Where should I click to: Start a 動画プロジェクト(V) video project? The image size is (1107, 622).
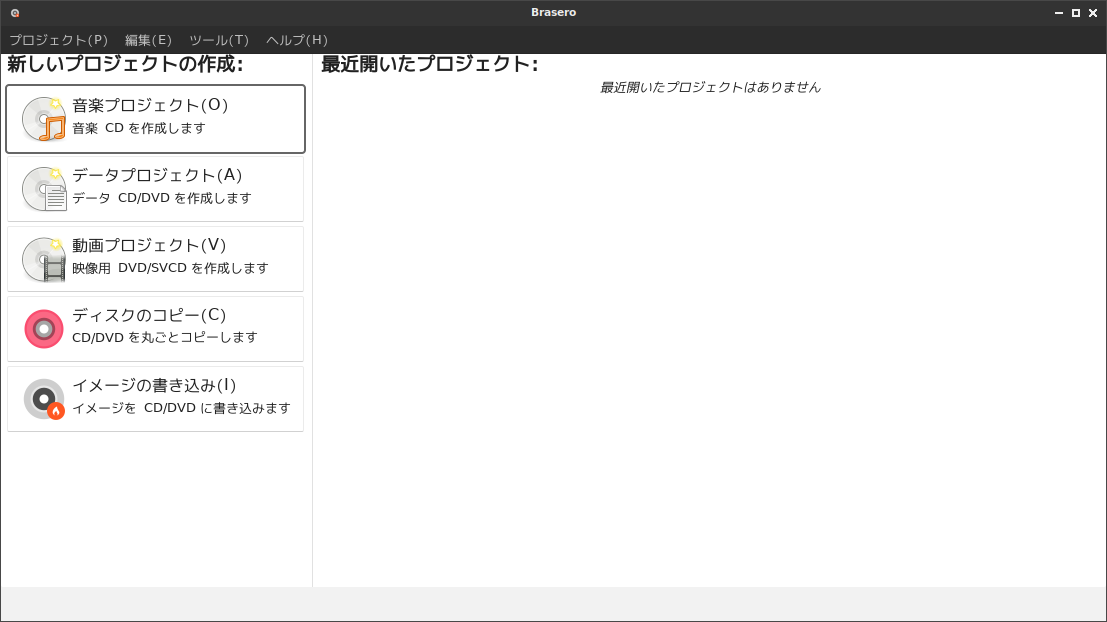[x=155, y=259]
